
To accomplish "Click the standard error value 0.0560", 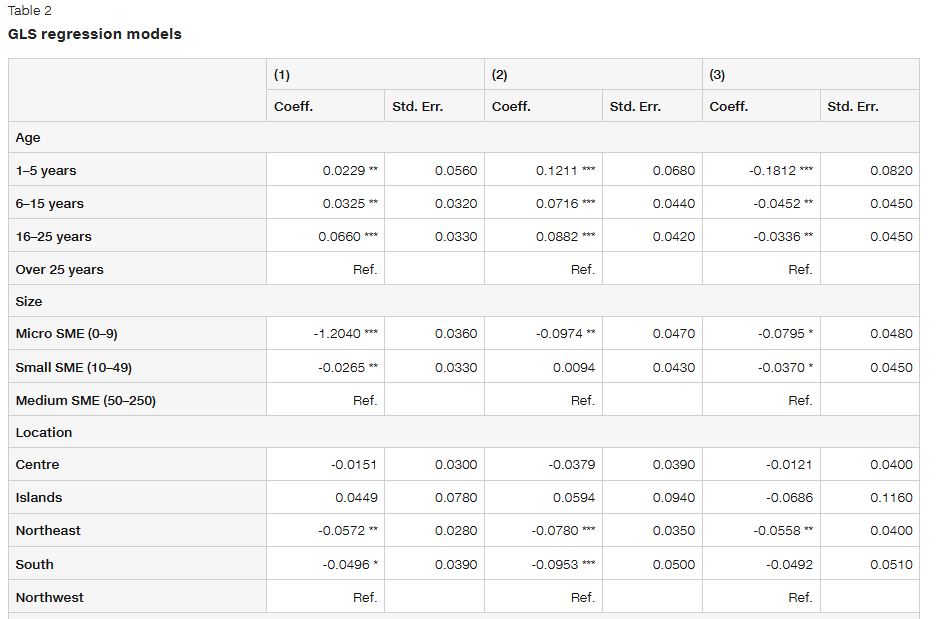I will 456,171.
